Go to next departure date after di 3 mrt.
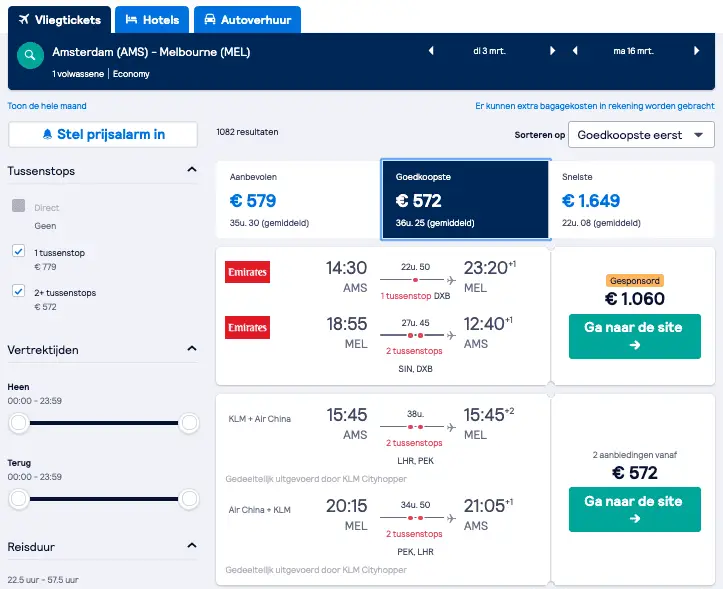Image resolution: width=723 pixels, height=589 pixels. tap(552, 51)
